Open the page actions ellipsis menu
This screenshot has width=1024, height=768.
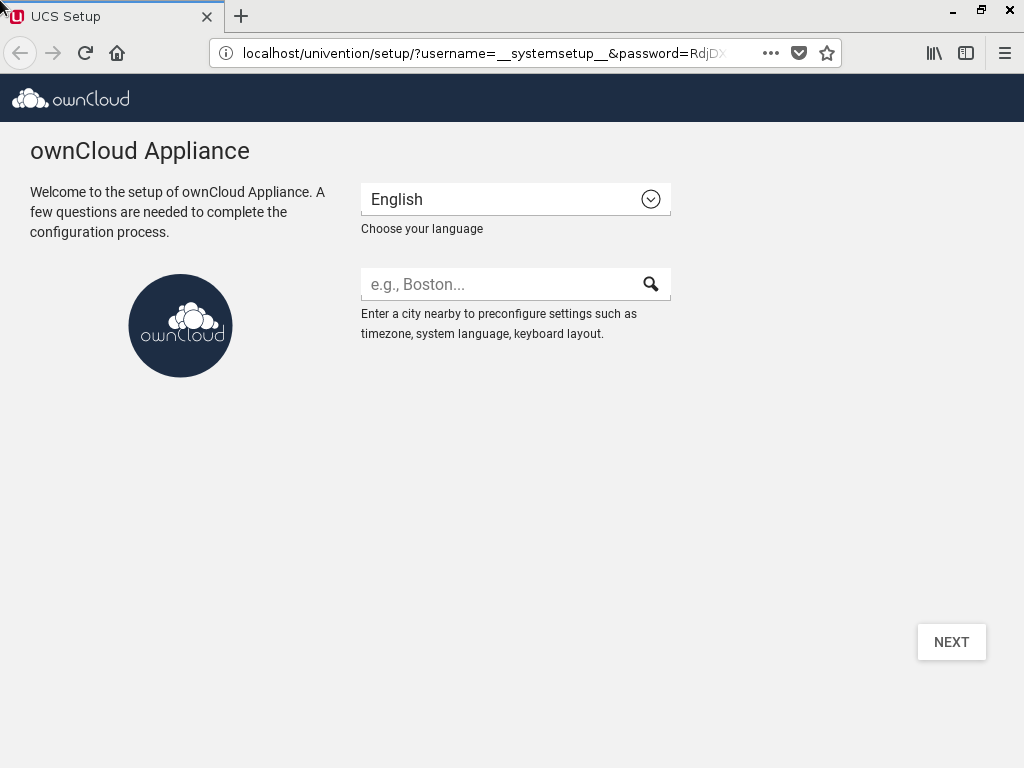click(x=771, y=53)
